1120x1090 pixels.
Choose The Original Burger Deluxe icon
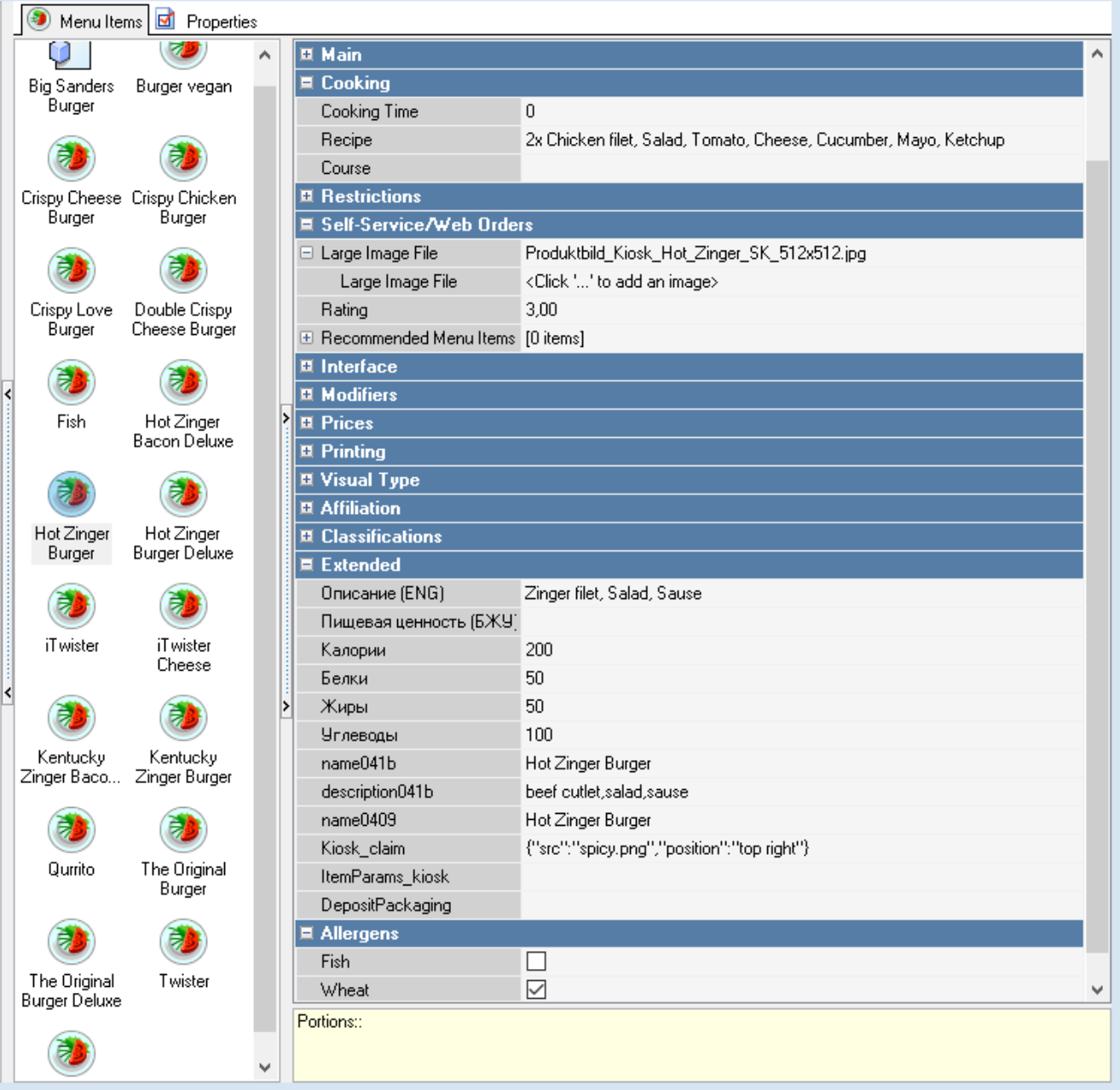72,941
